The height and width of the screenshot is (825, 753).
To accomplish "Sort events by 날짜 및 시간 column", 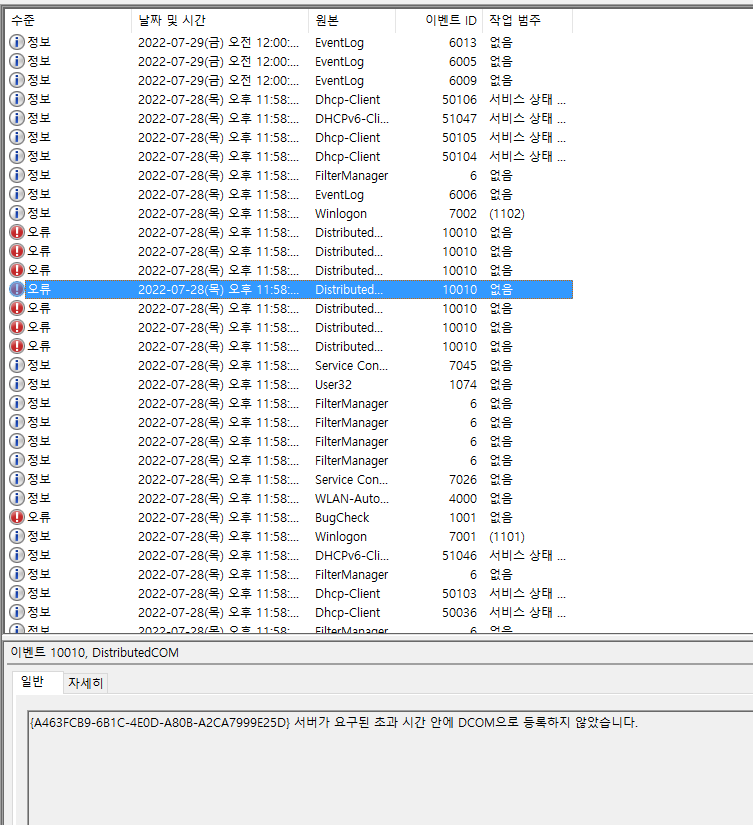I will coord(219,20).
